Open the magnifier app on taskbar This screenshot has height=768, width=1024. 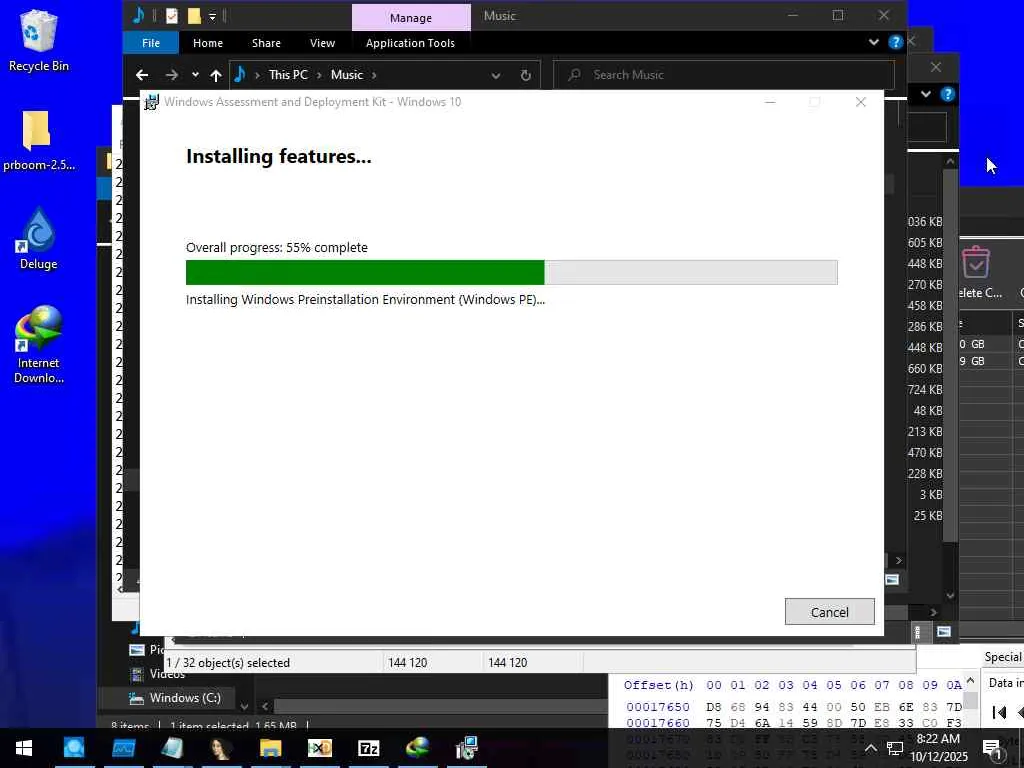(74, 748)
